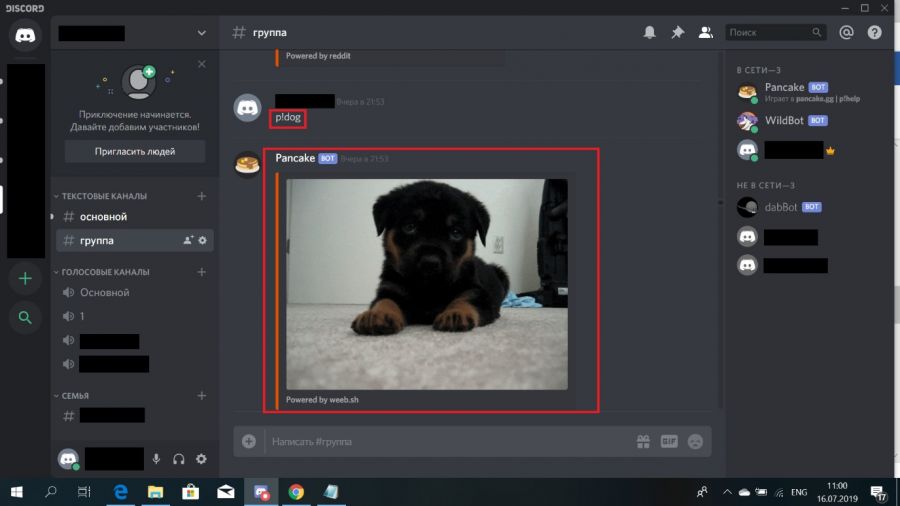Click server owner member with crown

807,150
